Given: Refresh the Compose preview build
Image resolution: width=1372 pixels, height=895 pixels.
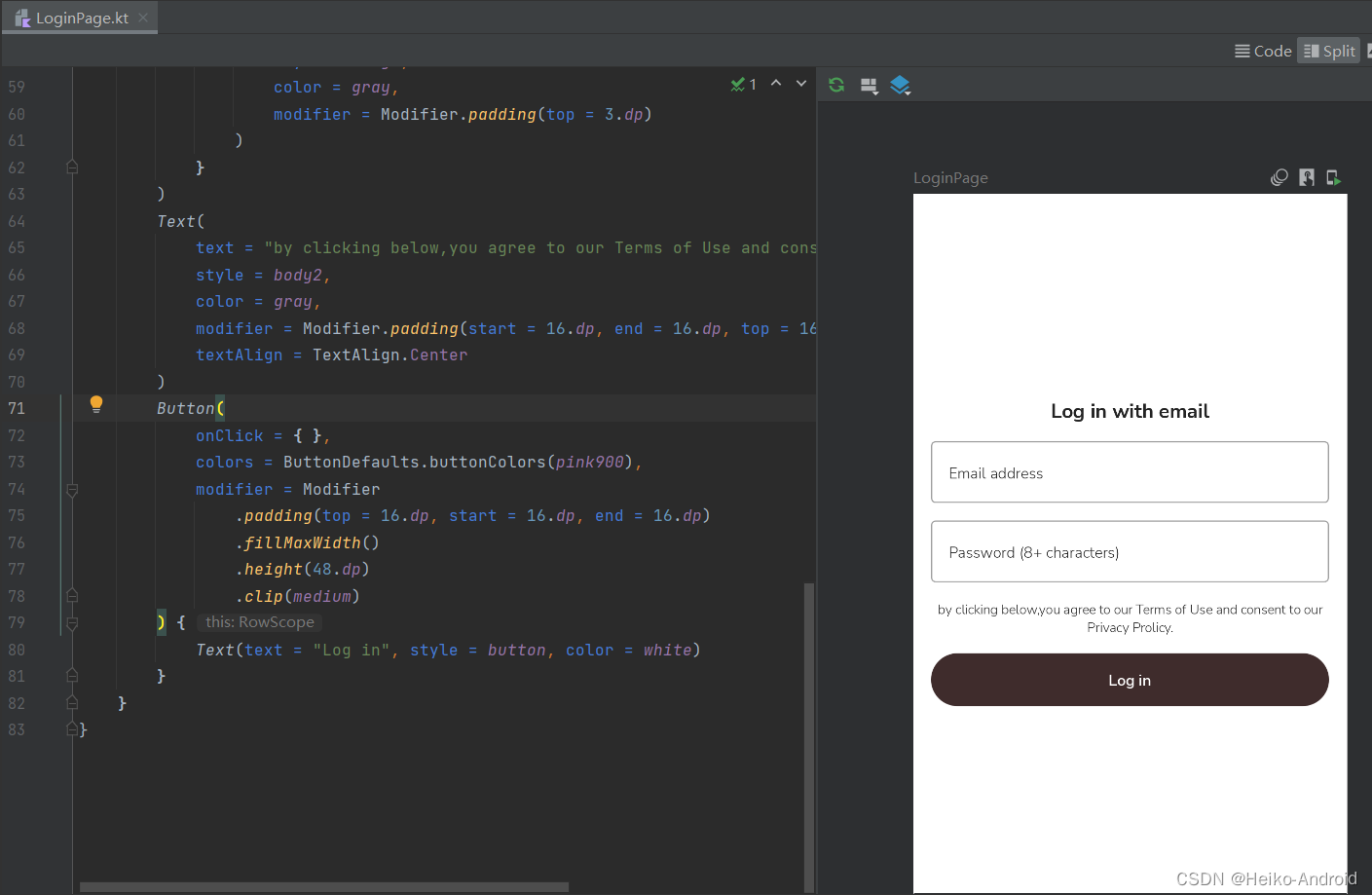Looking at the screenshot, I should click(x=836, y=85).
